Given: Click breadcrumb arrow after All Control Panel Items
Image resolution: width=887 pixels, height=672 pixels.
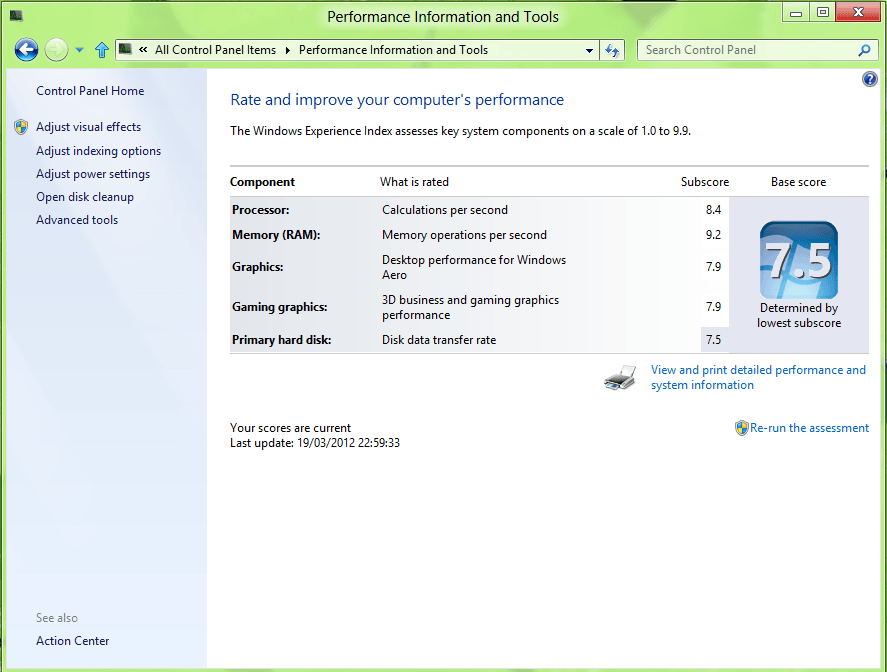Looking at the screenshot, I should (x=287, y=50).
